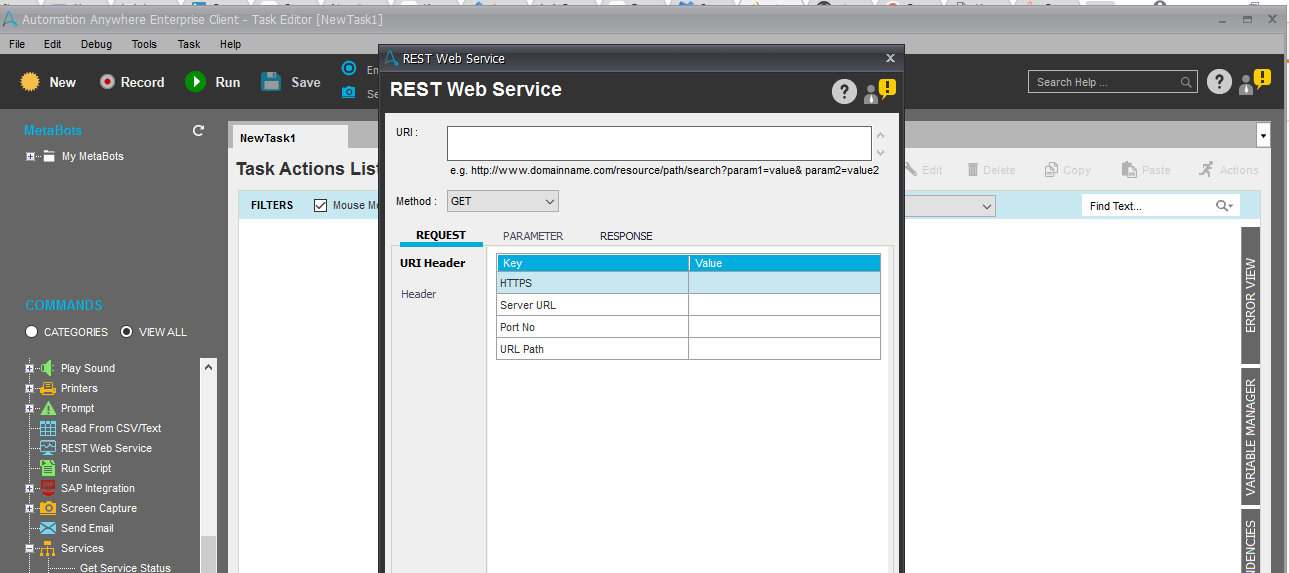Open help icon in main toolbar

pyautogui.click(x=1218, y=82)
